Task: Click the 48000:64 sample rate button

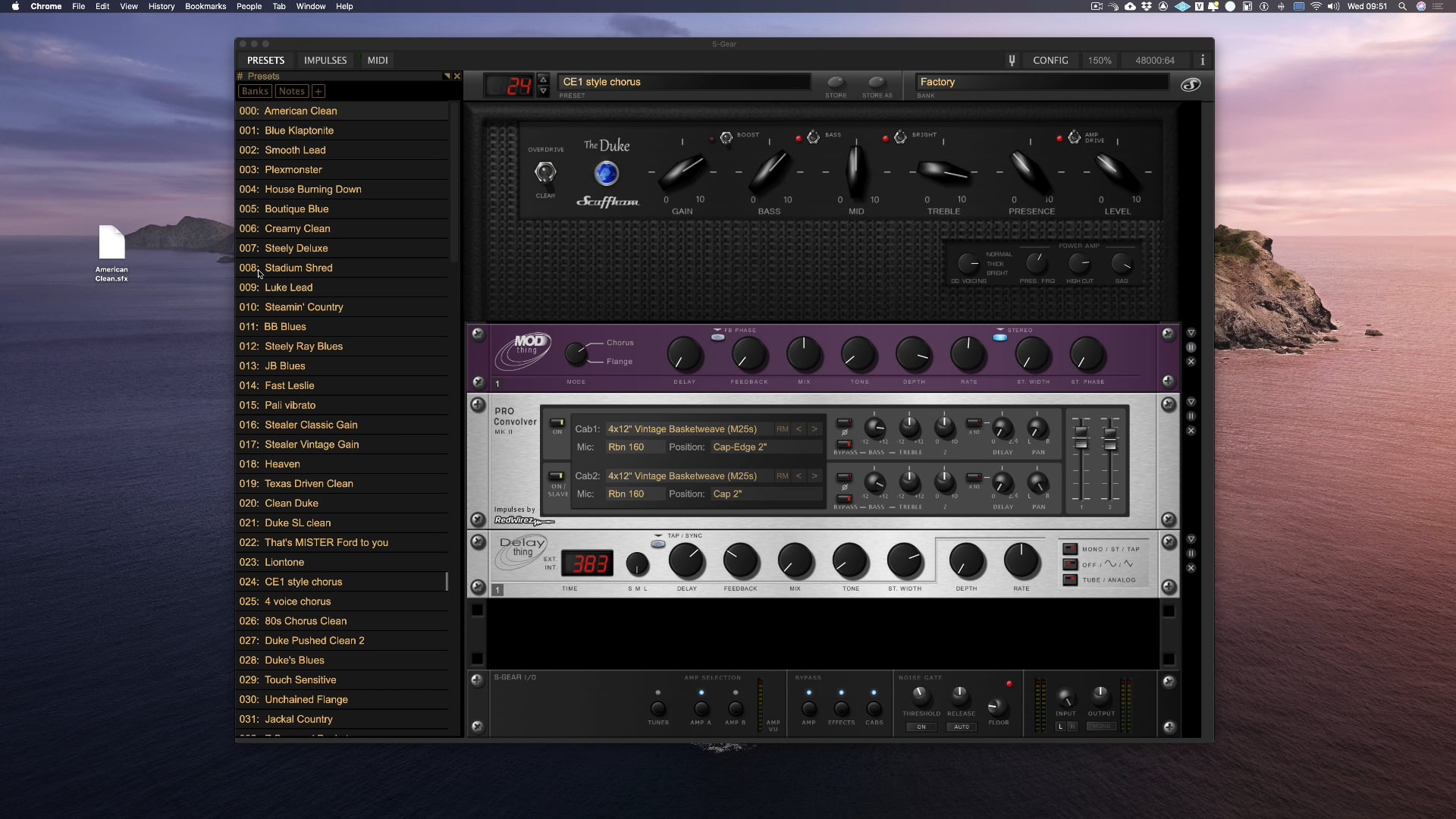Action: (x=1154, y=60)
